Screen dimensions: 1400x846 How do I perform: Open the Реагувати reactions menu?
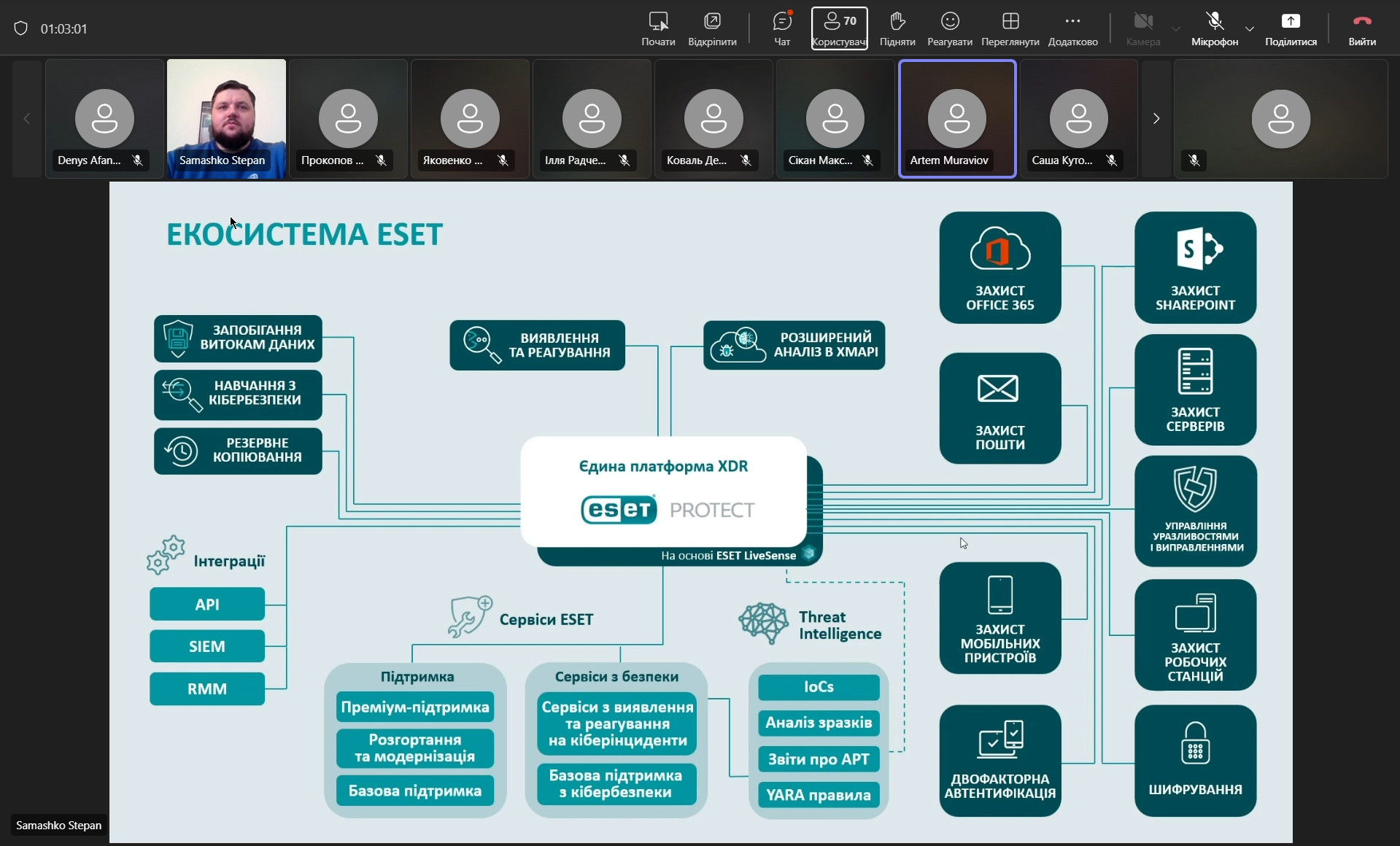[x=949, y=28]
